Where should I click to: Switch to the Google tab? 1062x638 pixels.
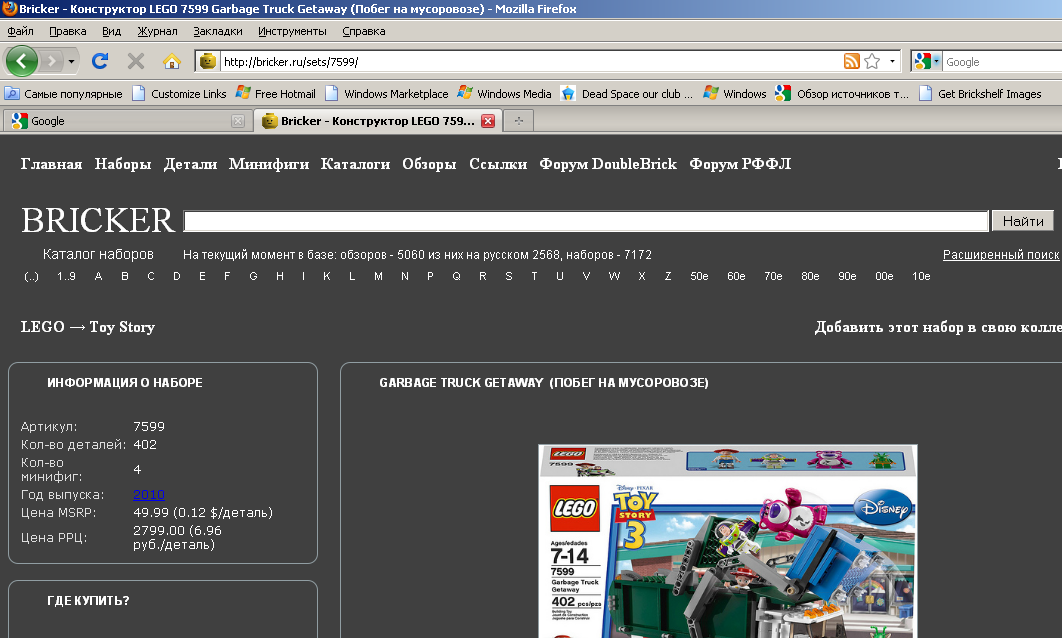pyautogui.click(x=127, y=121)
